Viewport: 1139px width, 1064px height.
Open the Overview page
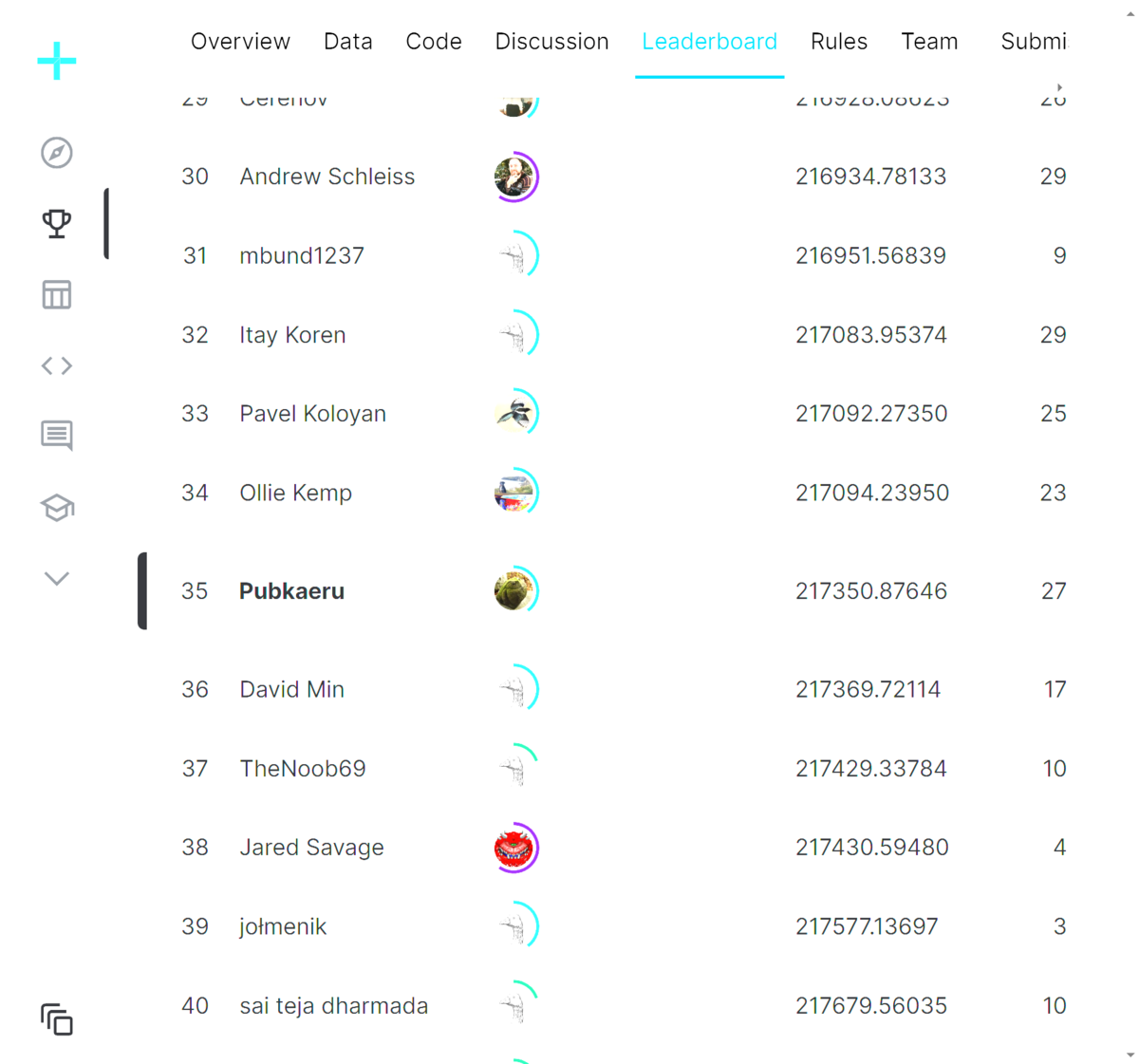point(240,41)
